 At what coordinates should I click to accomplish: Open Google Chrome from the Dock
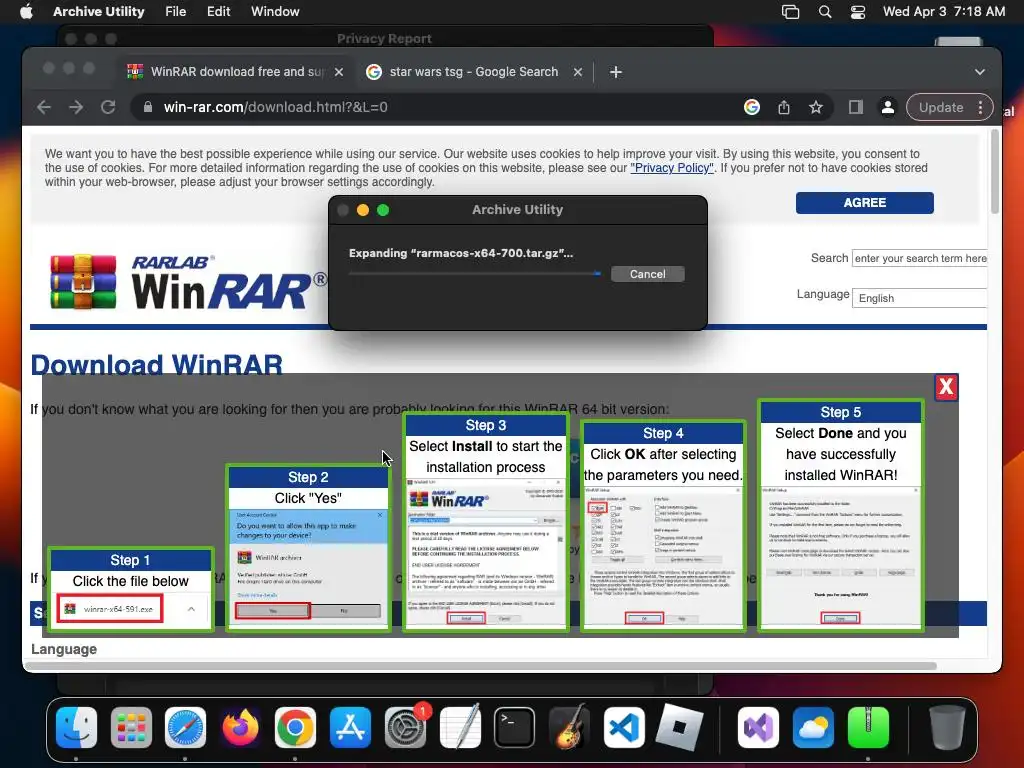[295, 727]
